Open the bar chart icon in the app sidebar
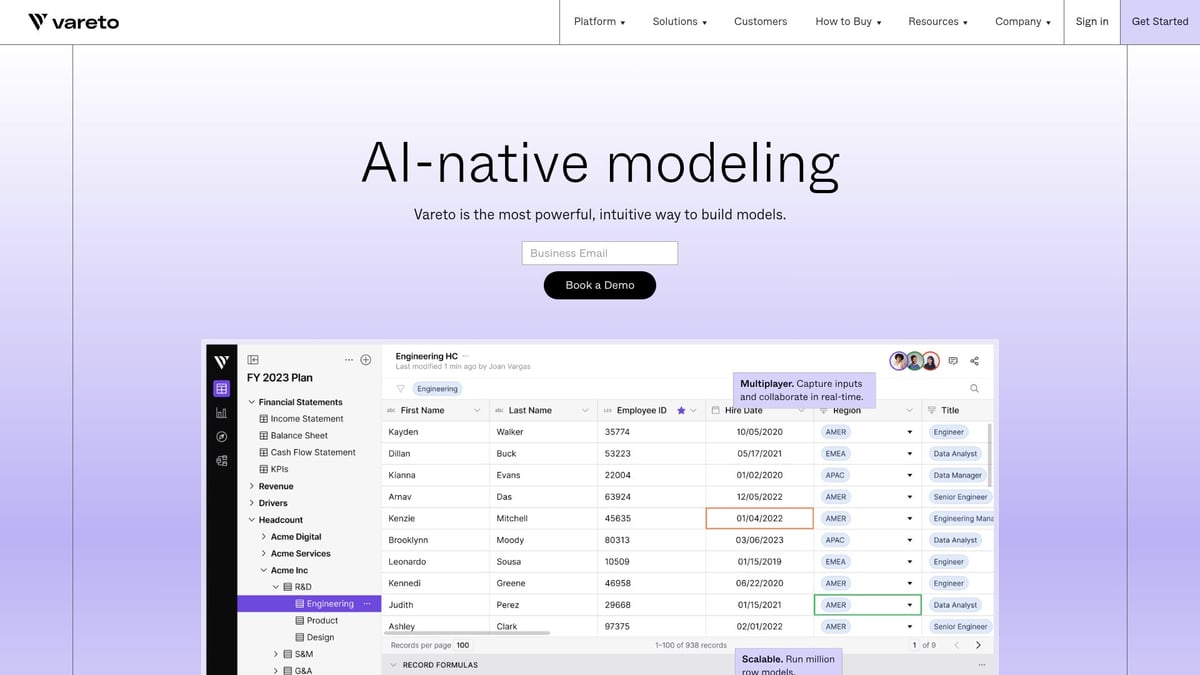 point(222,412)
